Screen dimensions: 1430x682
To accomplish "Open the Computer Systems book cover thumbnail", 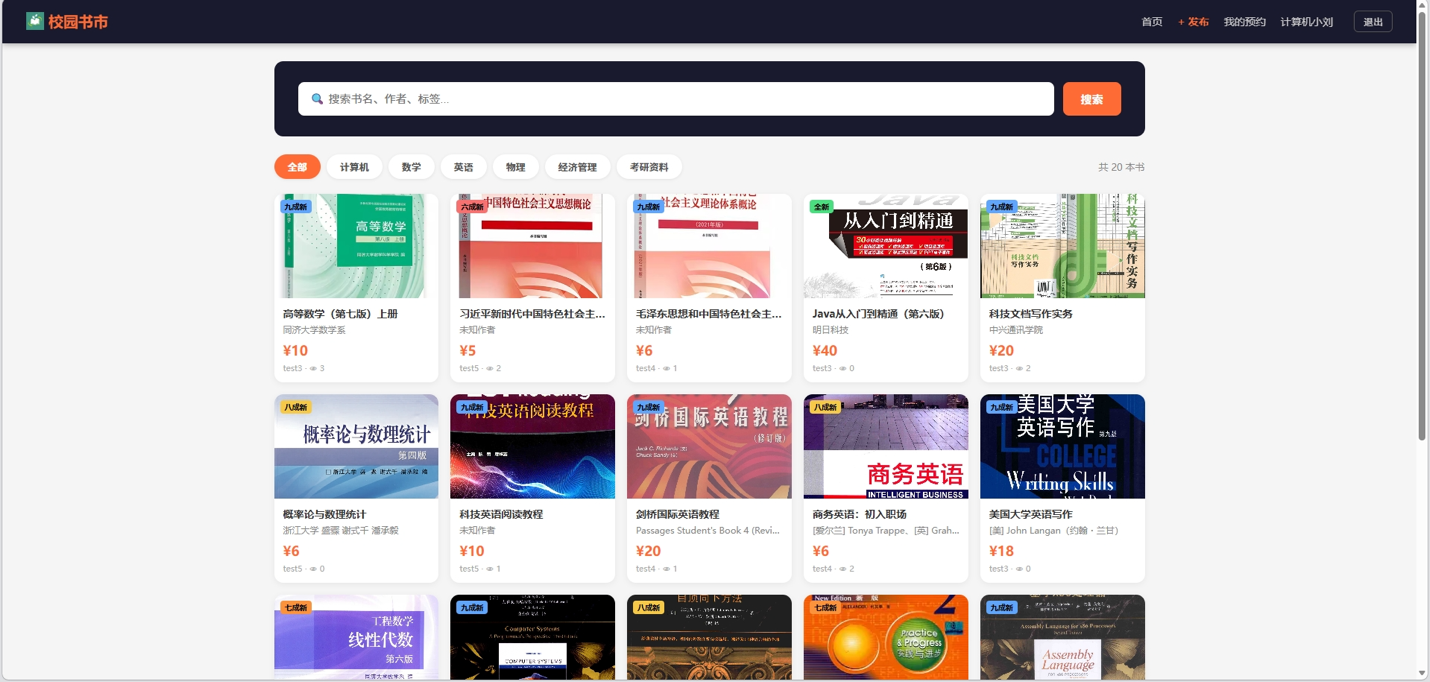I will coord(532,638).
